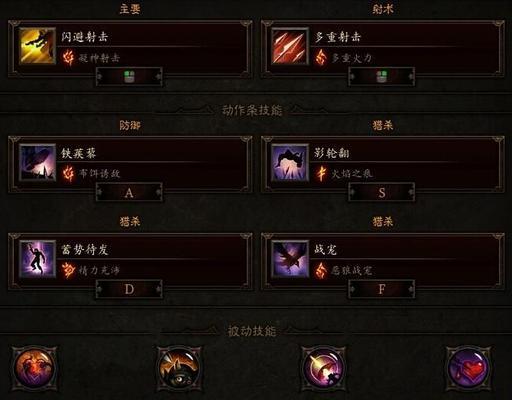The width and height of the screenshot is (512, 400).
Task: Click the 多重火力 rune icon
Action: click(321, 57)
